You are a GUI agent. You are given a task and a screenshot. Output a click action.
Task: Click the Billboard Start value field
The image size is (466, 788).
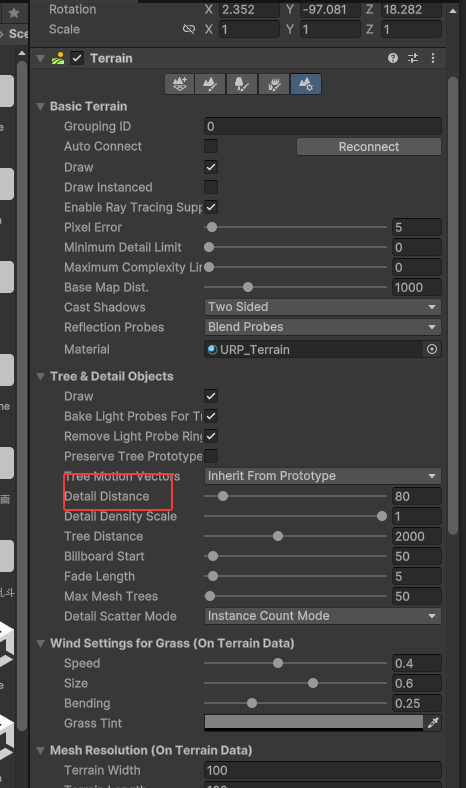[x=417, y=556]
